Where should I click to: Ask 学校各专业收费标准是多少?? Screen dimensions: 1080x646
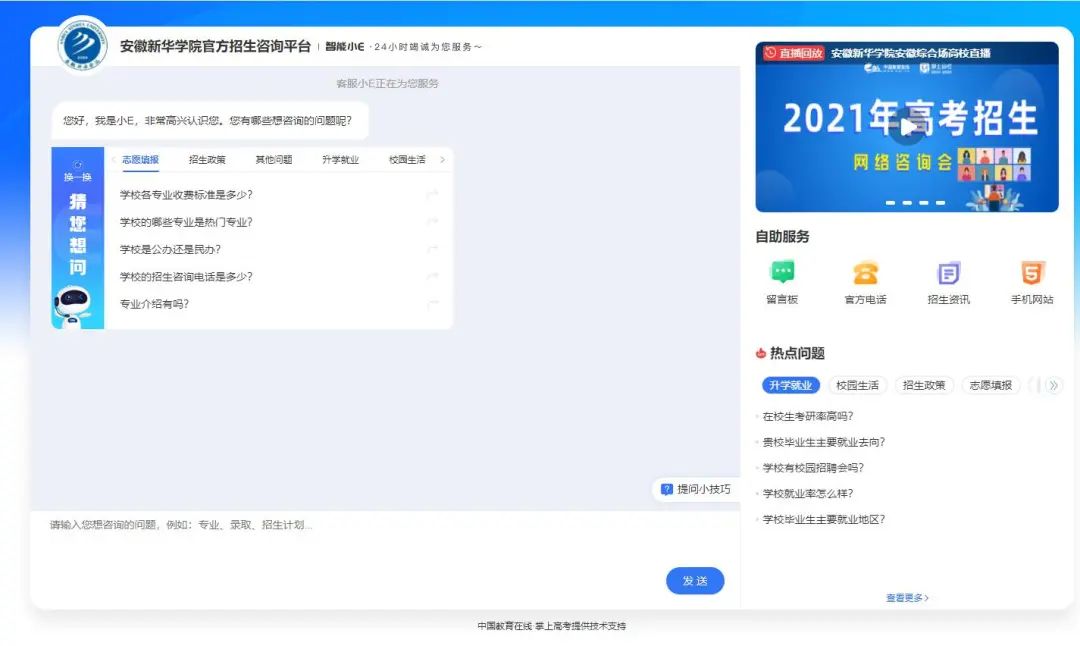[186, 195]
